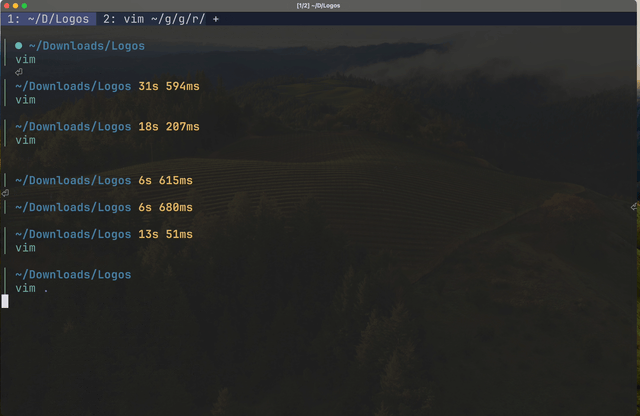Screen dimensions: 640x416
Task: Click the teal dot beside the topmost prompt
Action: [19, 46]
